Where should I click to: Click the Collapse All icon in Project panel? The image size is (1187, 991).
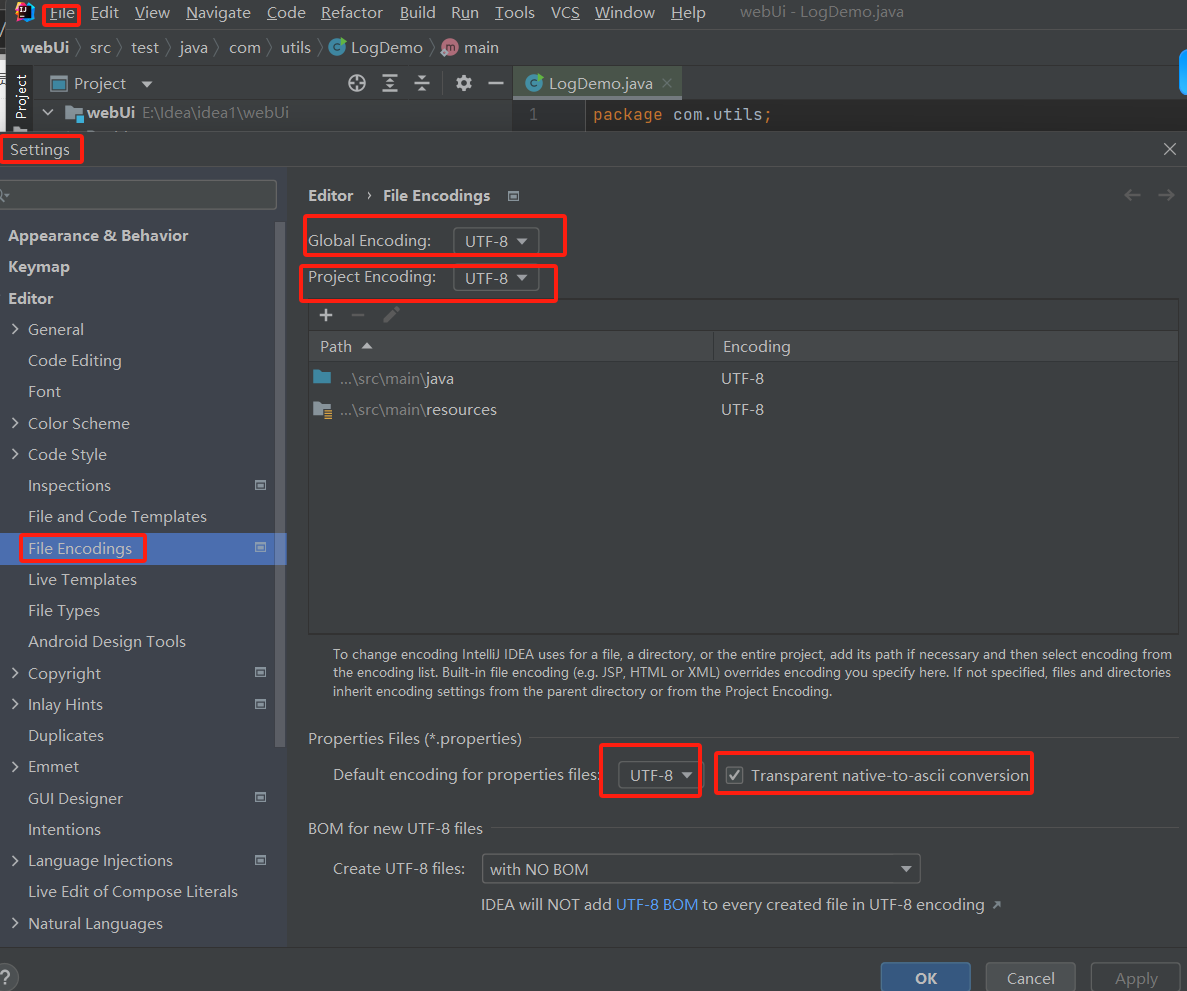tap(422, 83)
